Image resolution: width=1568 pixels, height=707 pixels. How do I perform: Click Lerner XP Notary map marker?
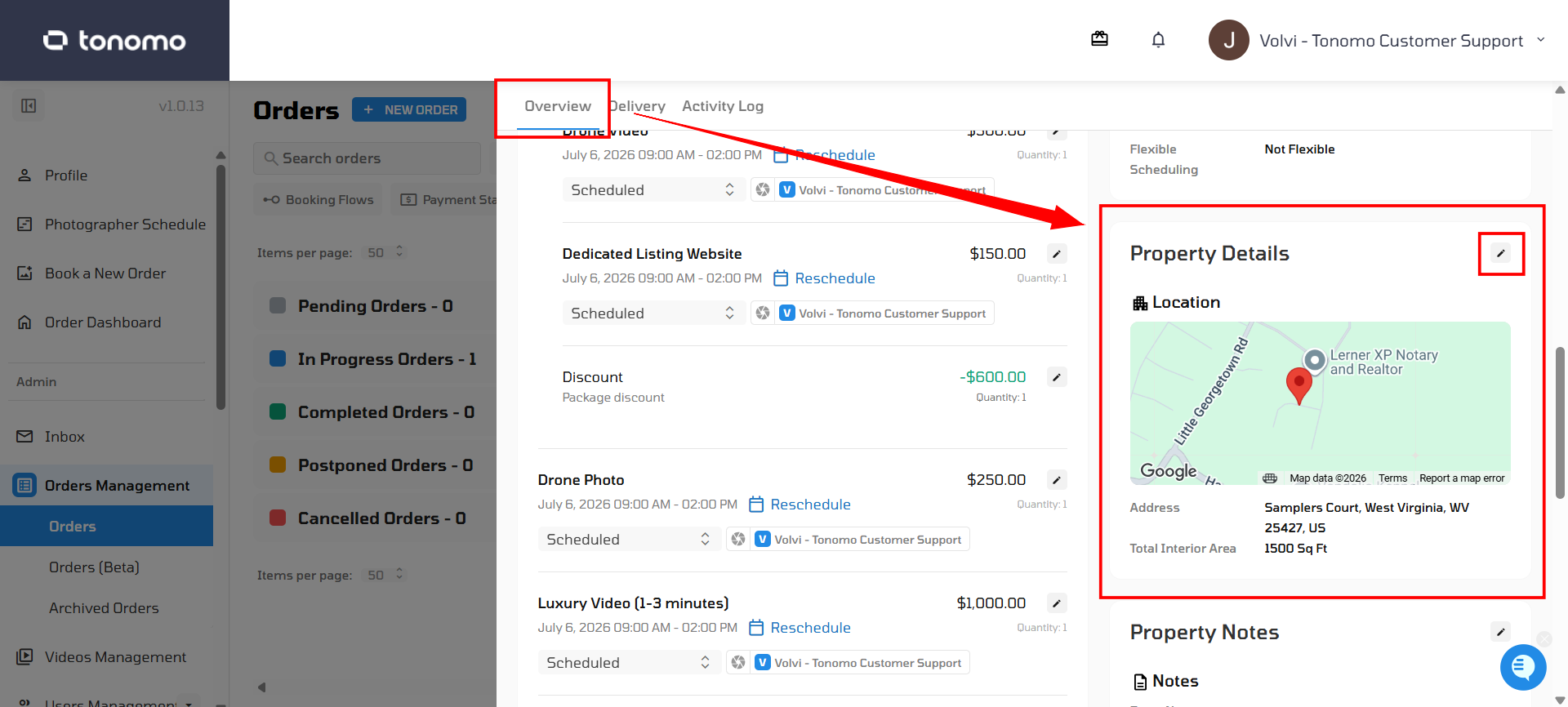click(1314, 360)
